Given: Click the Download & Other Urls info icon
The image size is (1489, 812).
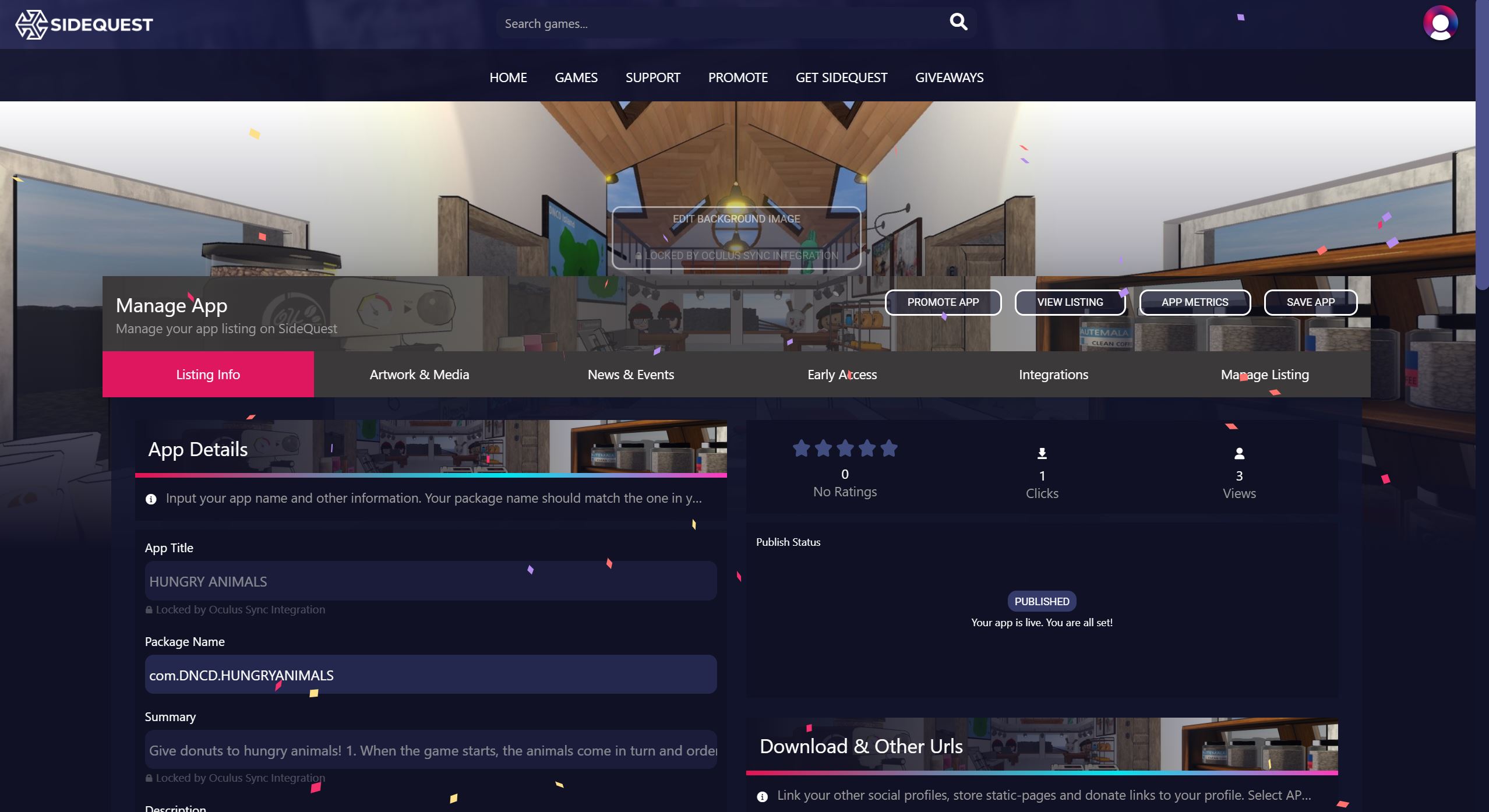Looking at the screenshot, I should coord(762,796).
